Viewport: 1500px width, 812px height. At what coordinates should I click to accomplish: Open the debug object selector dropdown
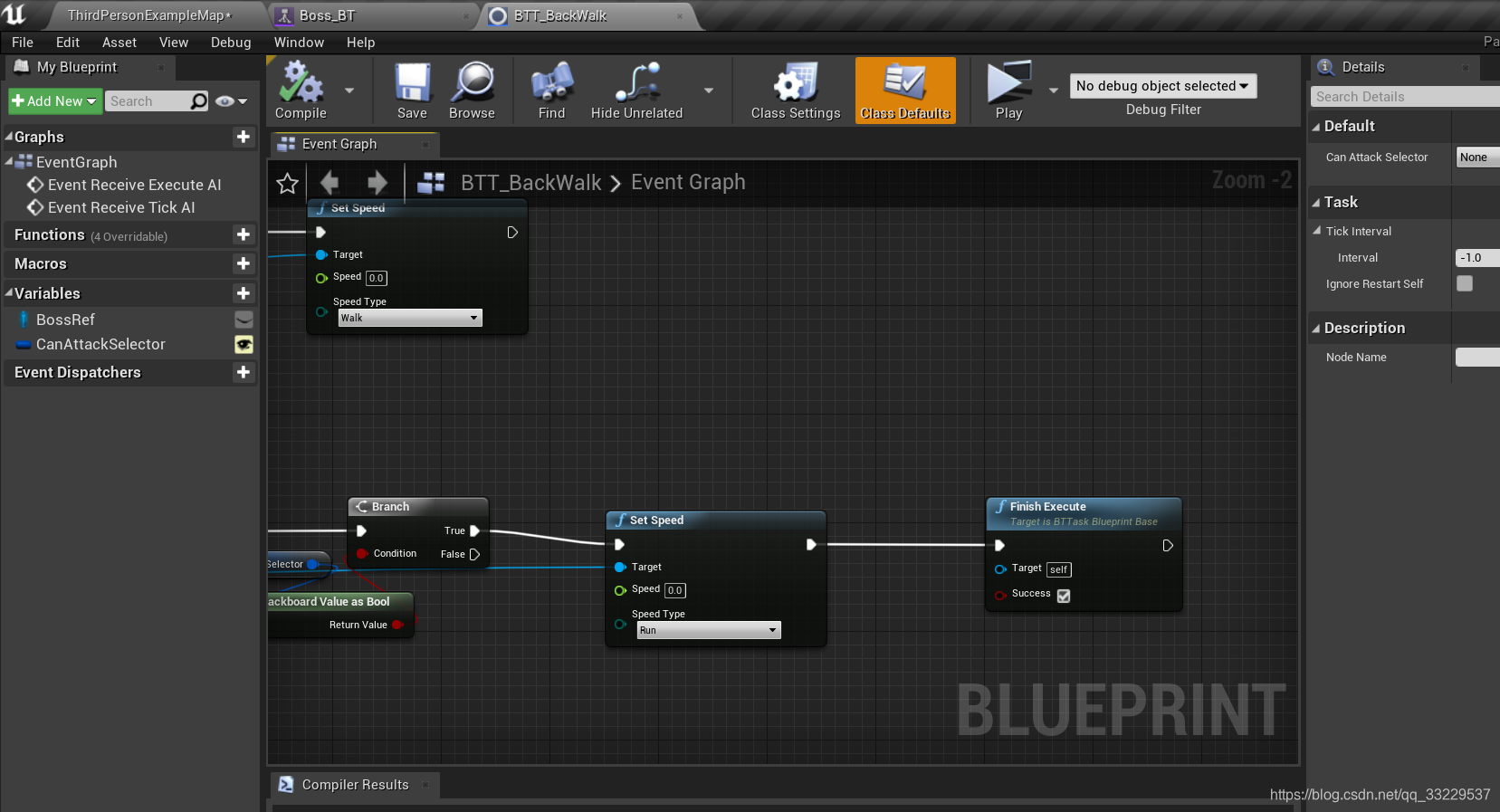tap(1162, 86)
